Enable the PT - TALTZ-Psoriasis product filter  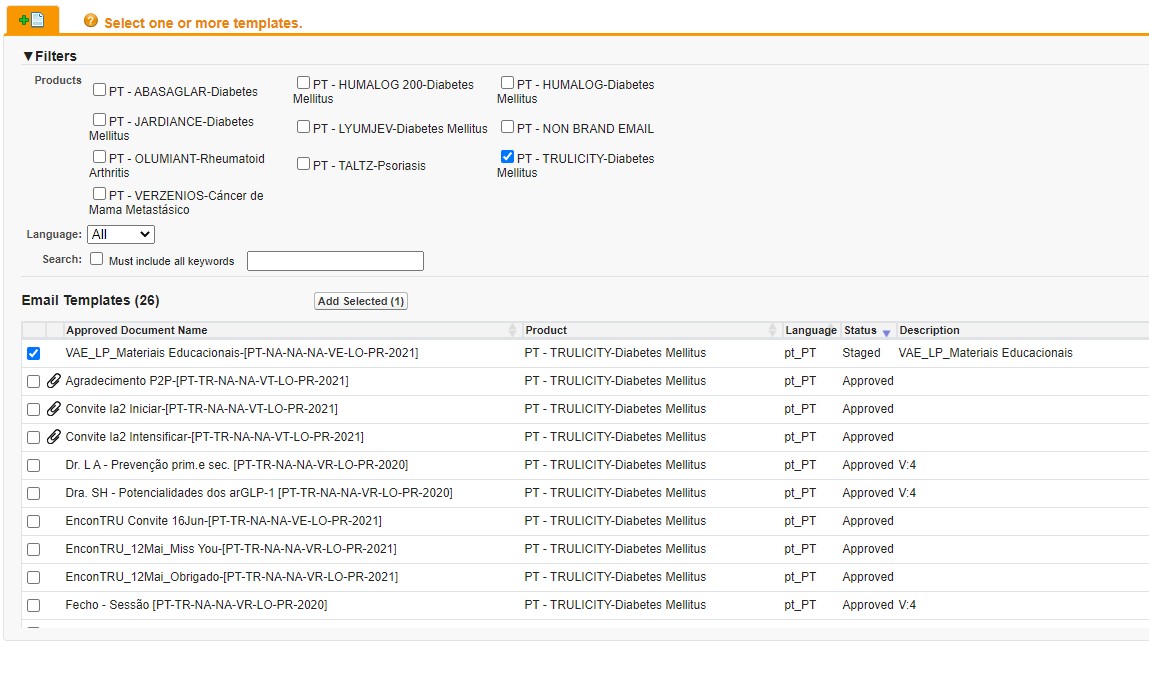tap(303, 164)
